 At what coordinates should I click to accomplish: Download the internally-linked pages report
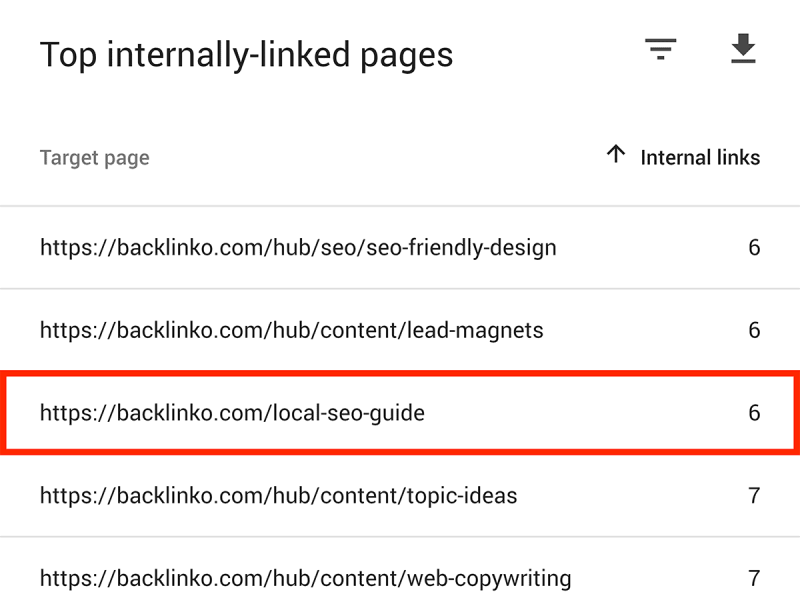pyautogui.click(x=743, y=48)
